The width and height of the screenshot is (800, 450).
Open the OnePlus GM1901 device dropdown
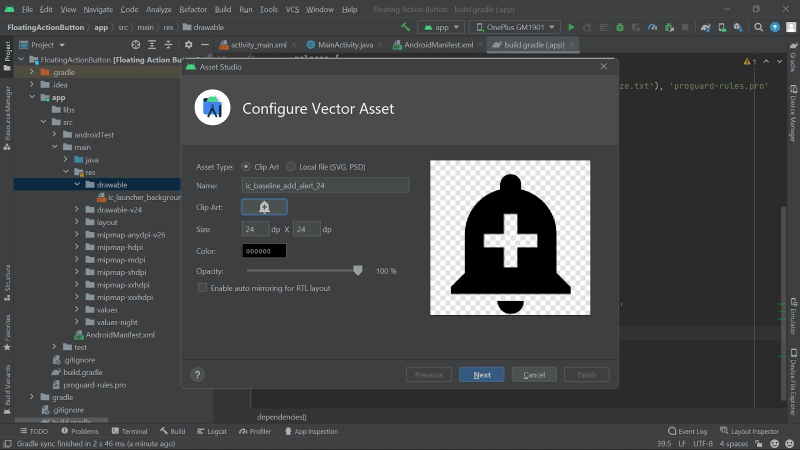click(515, 27)
